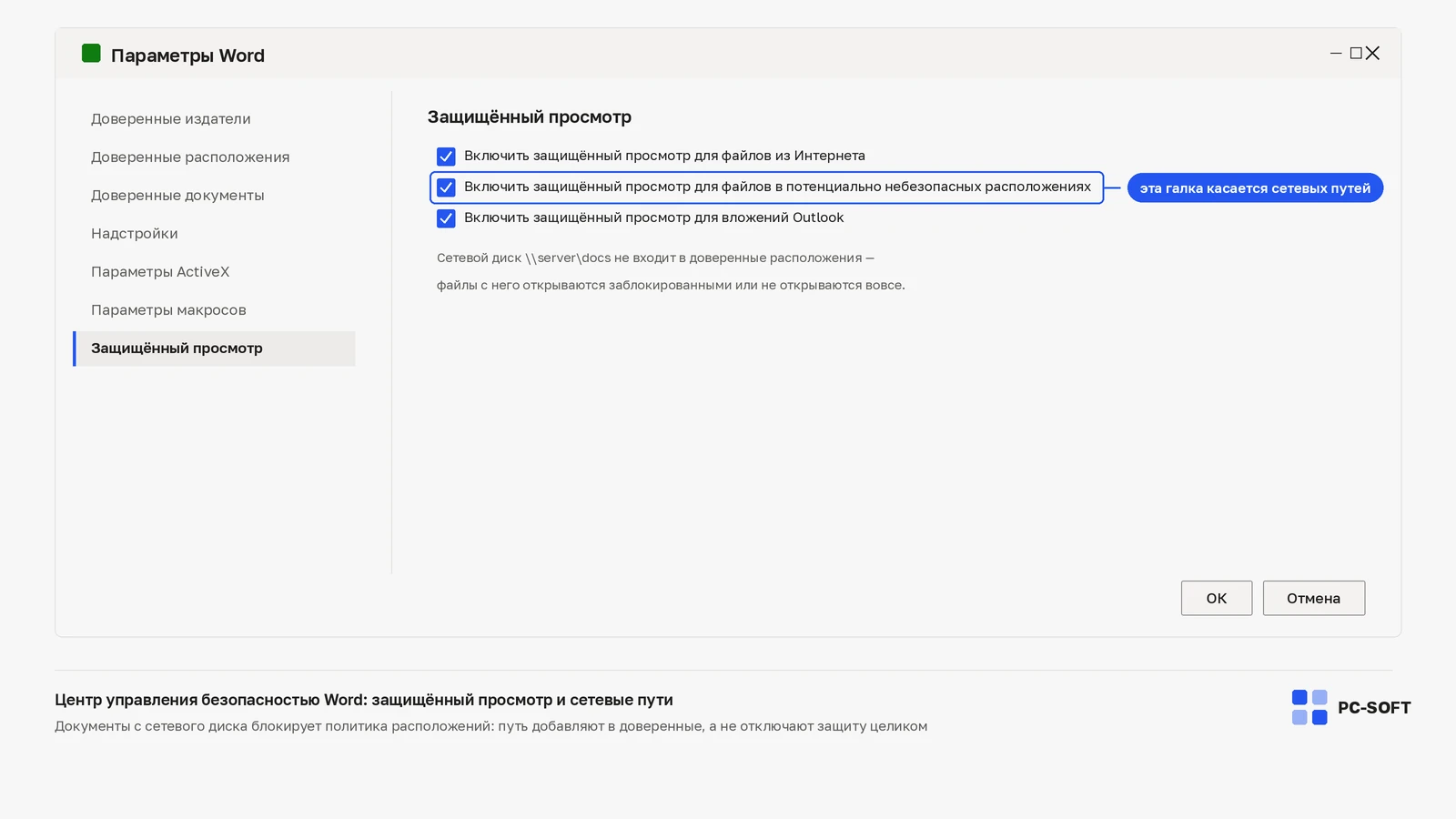Image resolution: width=1456 pixels, height=819 pixels.
Task: Click the Защищённый просмотр section heading
Action: click(x=530, y=117)
